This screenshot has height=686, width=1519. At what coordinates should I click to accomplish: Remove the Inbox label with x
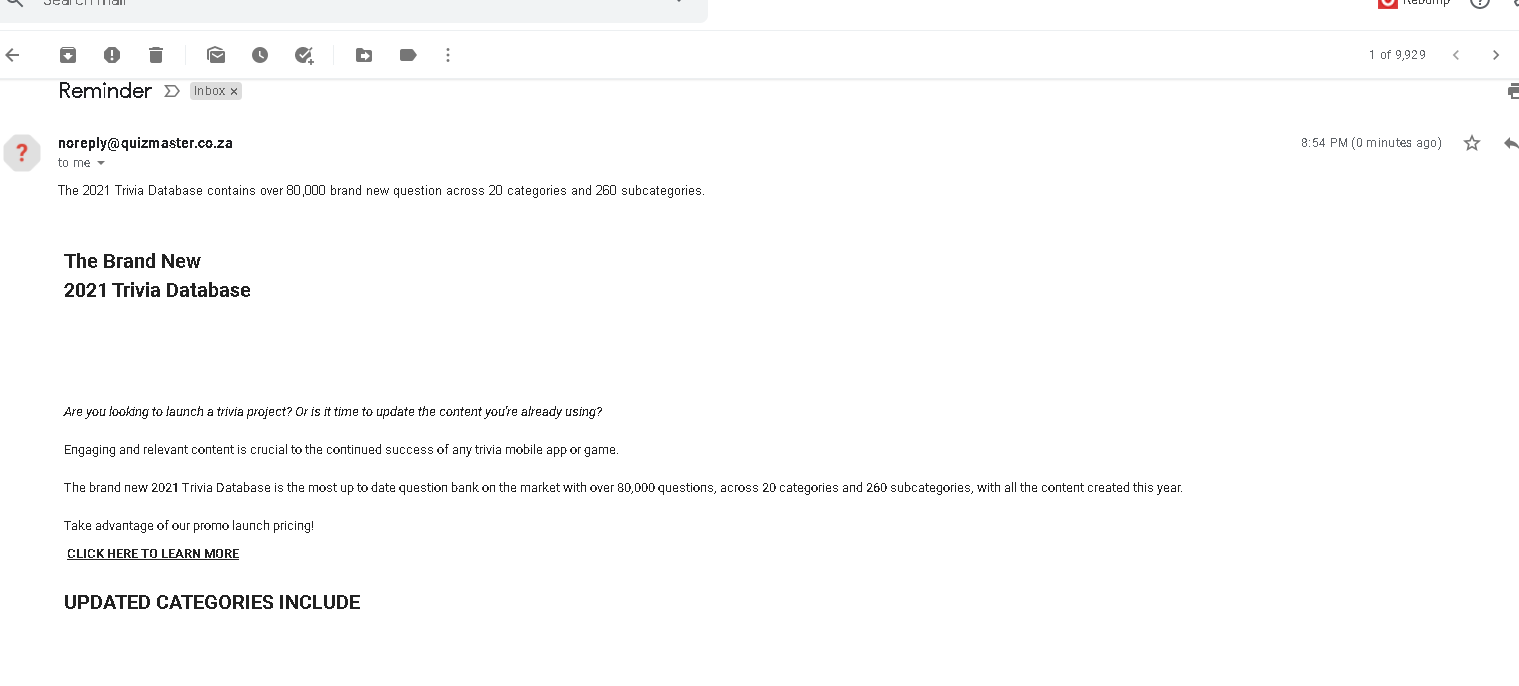point(234,91)
